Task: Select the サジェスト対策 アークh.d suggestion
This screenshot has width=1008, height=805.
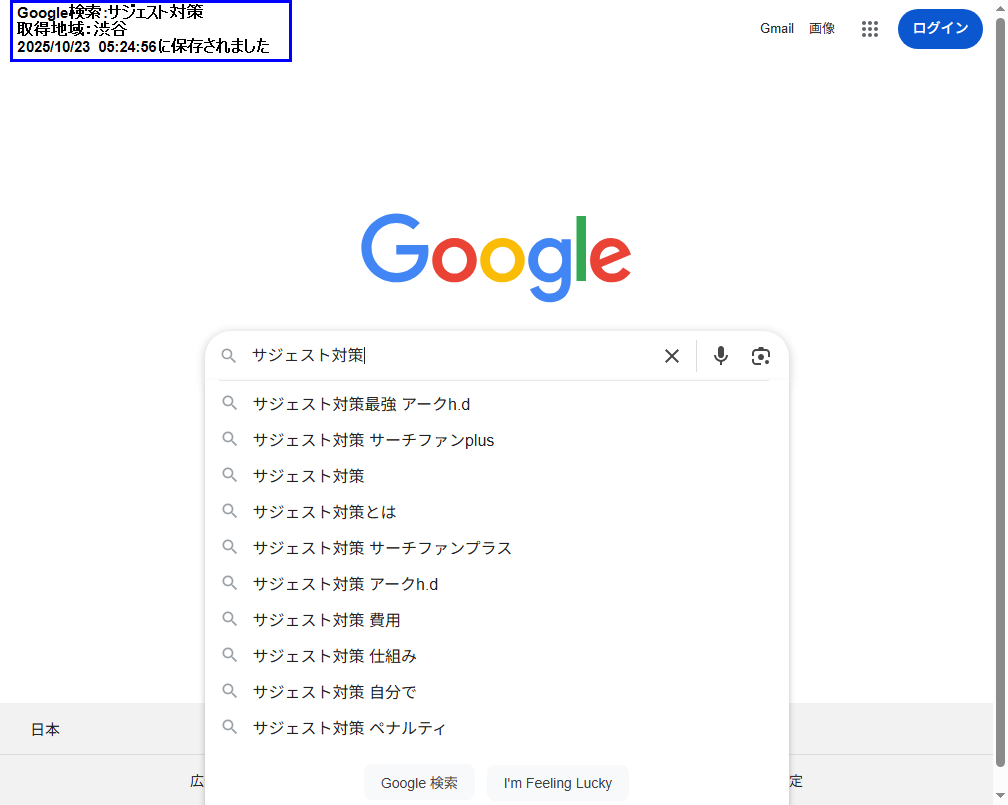Action: pyautogui.click(x=345, y=584)
